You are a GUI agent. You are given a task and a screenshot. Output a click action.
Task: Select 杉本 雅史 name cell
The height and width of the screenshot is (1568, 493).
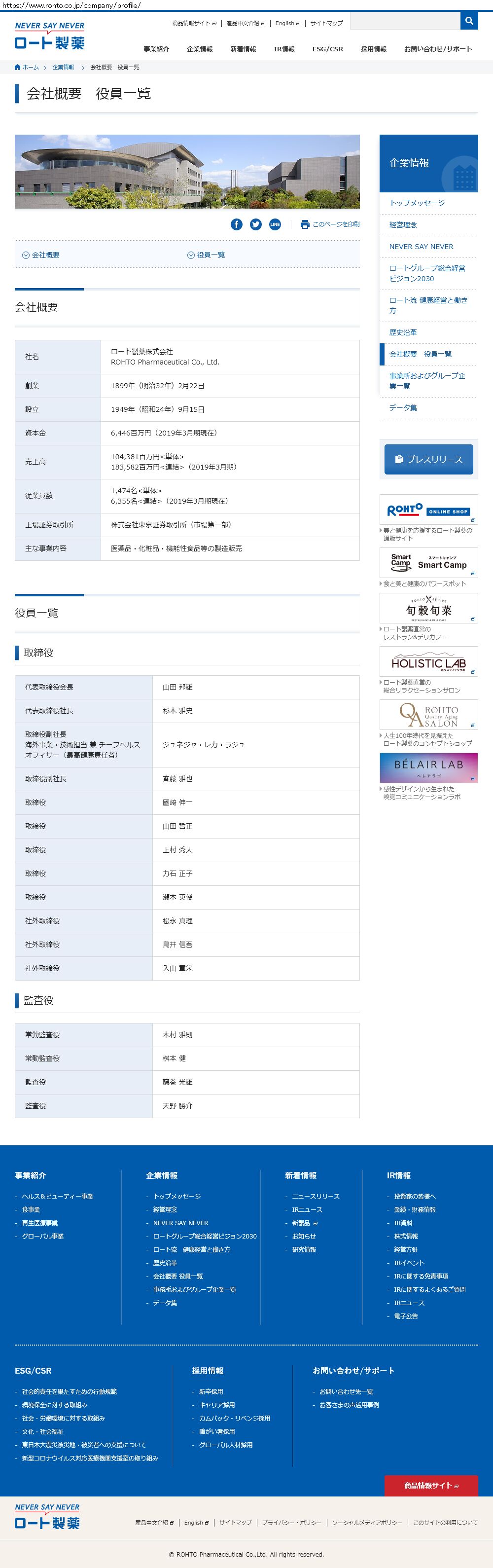pyautogui.click(x=256, y=711)
